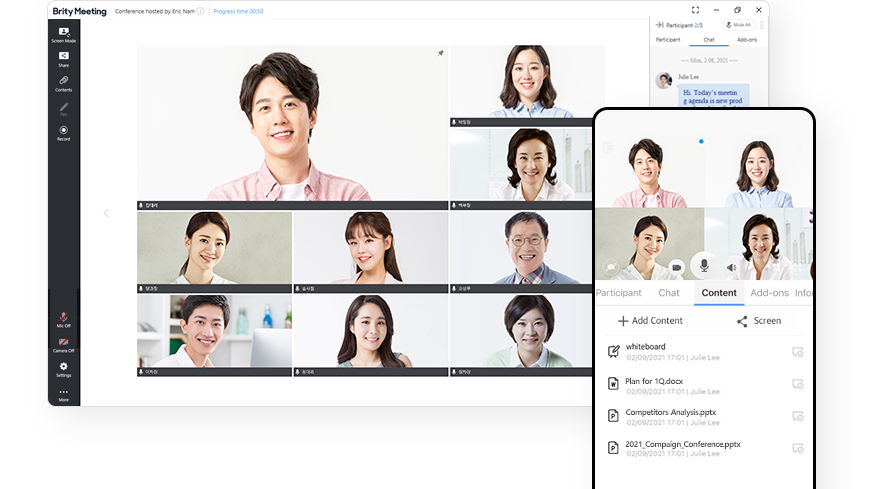Toggle the pin icon on the main video
Screen dimensions: 870x489
441,53
